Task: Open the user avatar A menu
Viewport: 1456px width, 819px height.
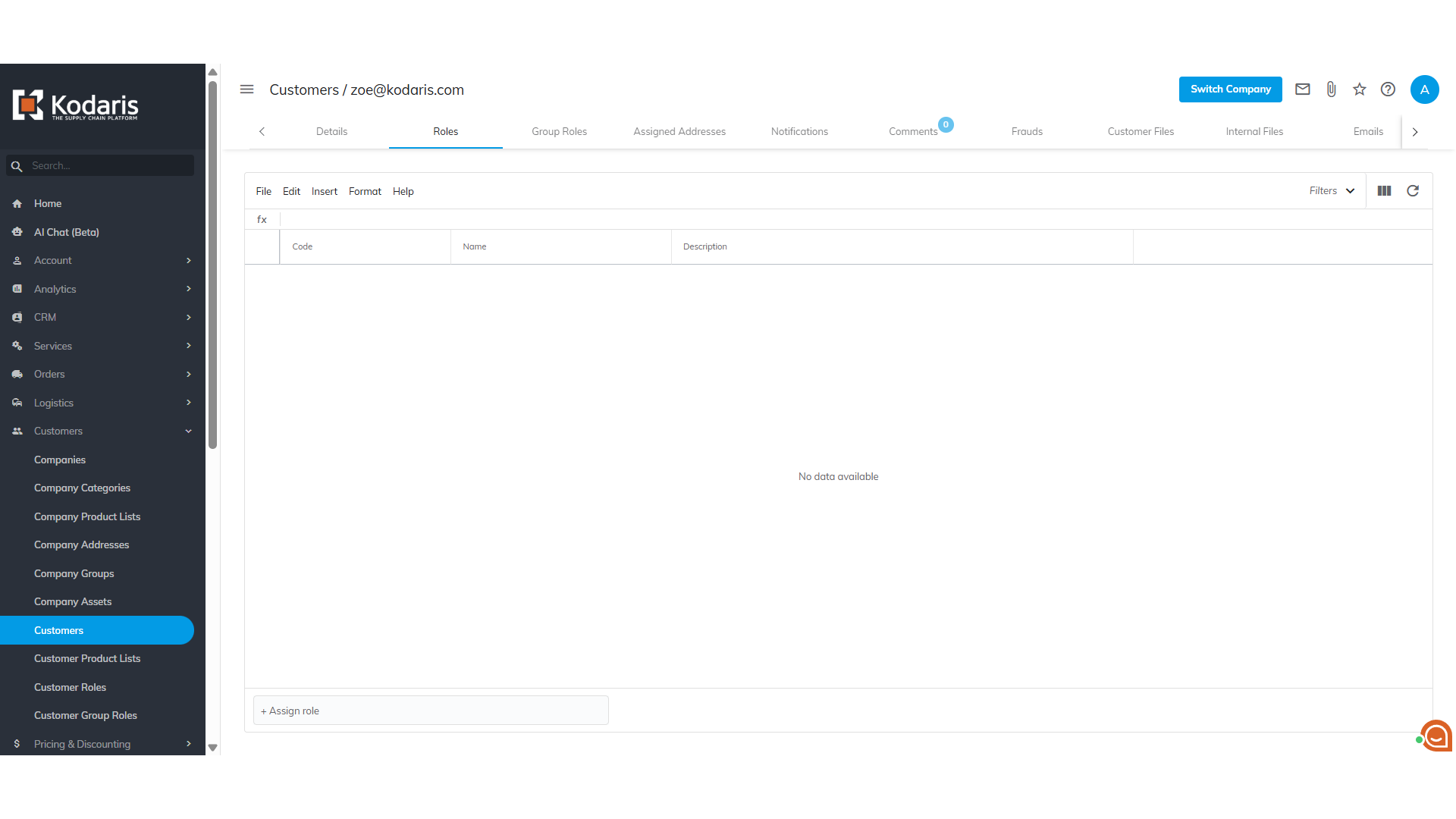Action: click(1424, 89)
